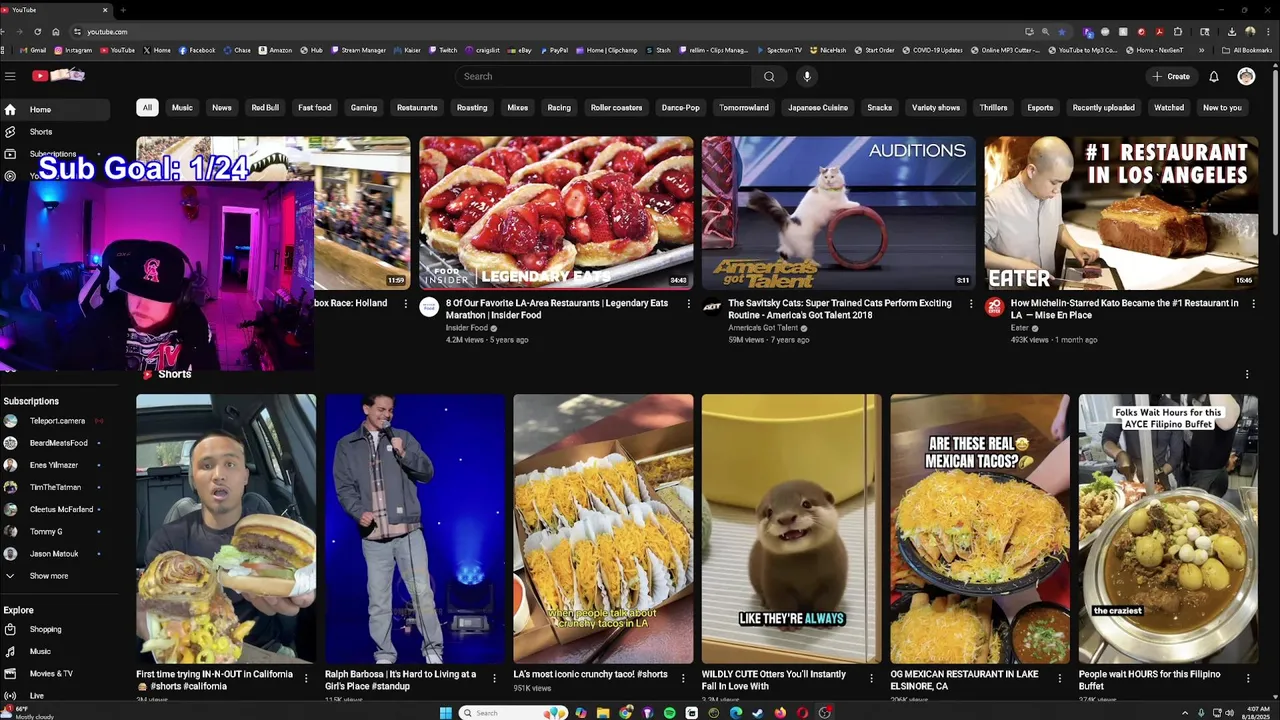Expand the All Bookmarks folder
This screenshot has width=1280, height=720.
click(x=1247, y=50)
